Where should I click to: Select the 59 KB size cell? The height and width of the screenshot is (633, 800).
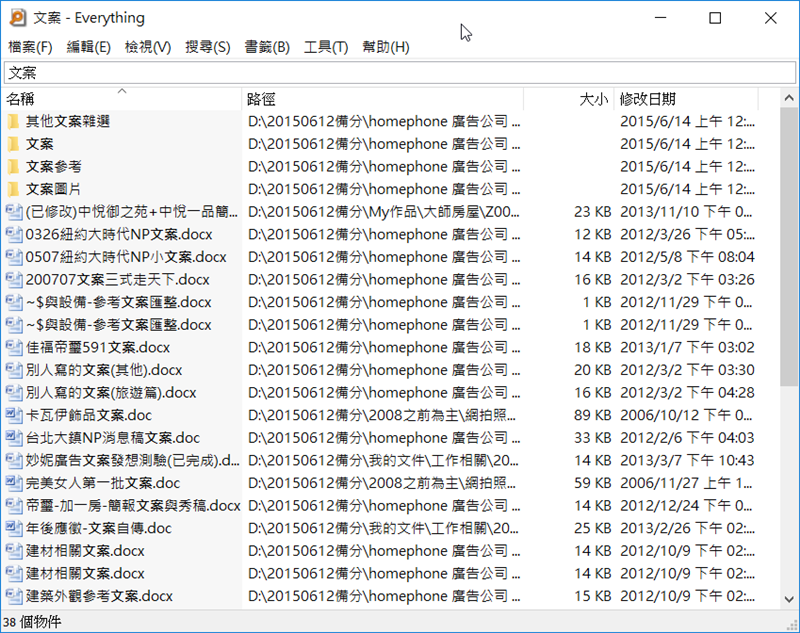click(x=592, y=483)
